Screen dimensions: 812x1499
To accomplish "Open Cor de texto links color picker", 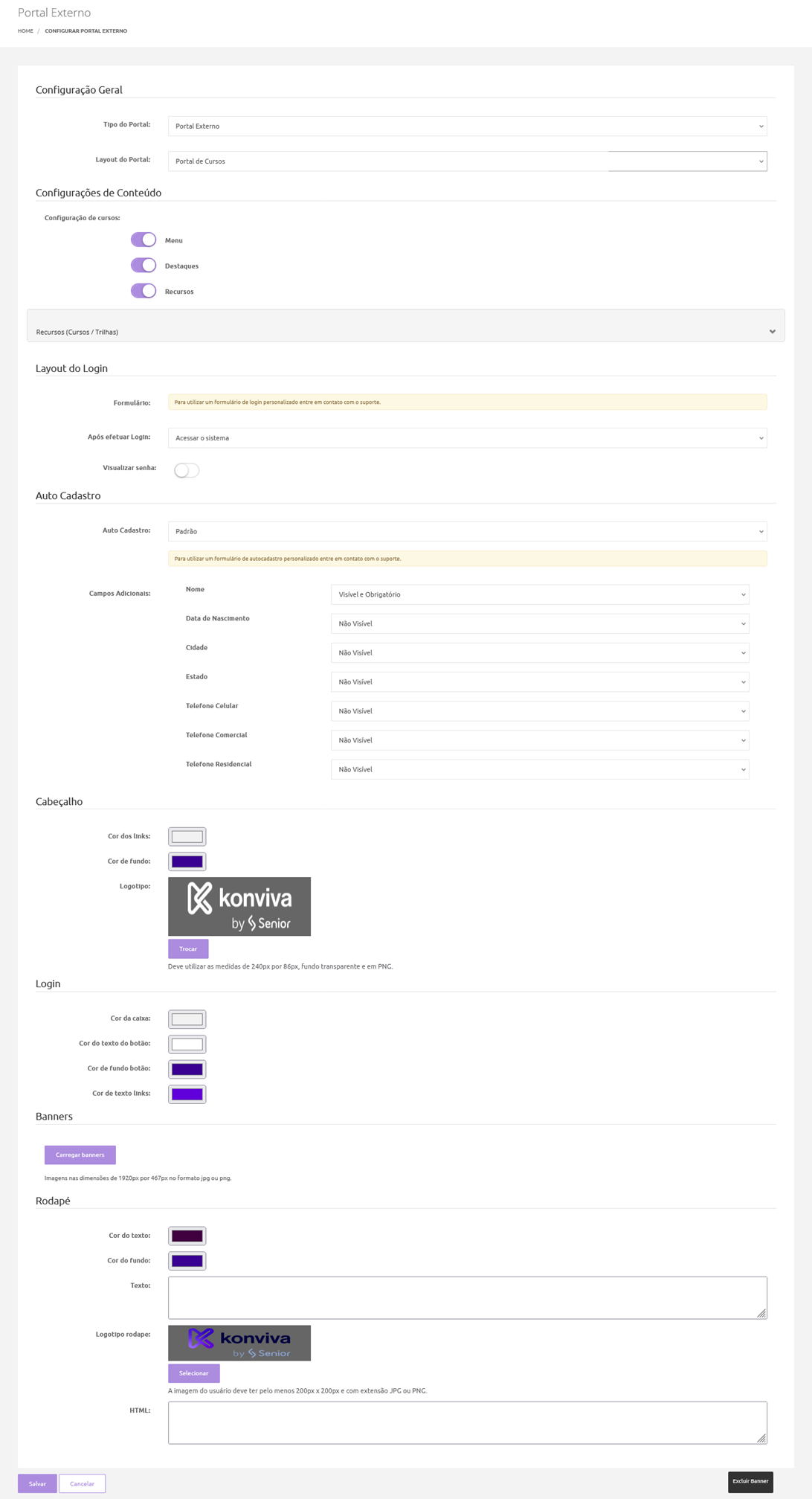I will tap(187, 1094).
